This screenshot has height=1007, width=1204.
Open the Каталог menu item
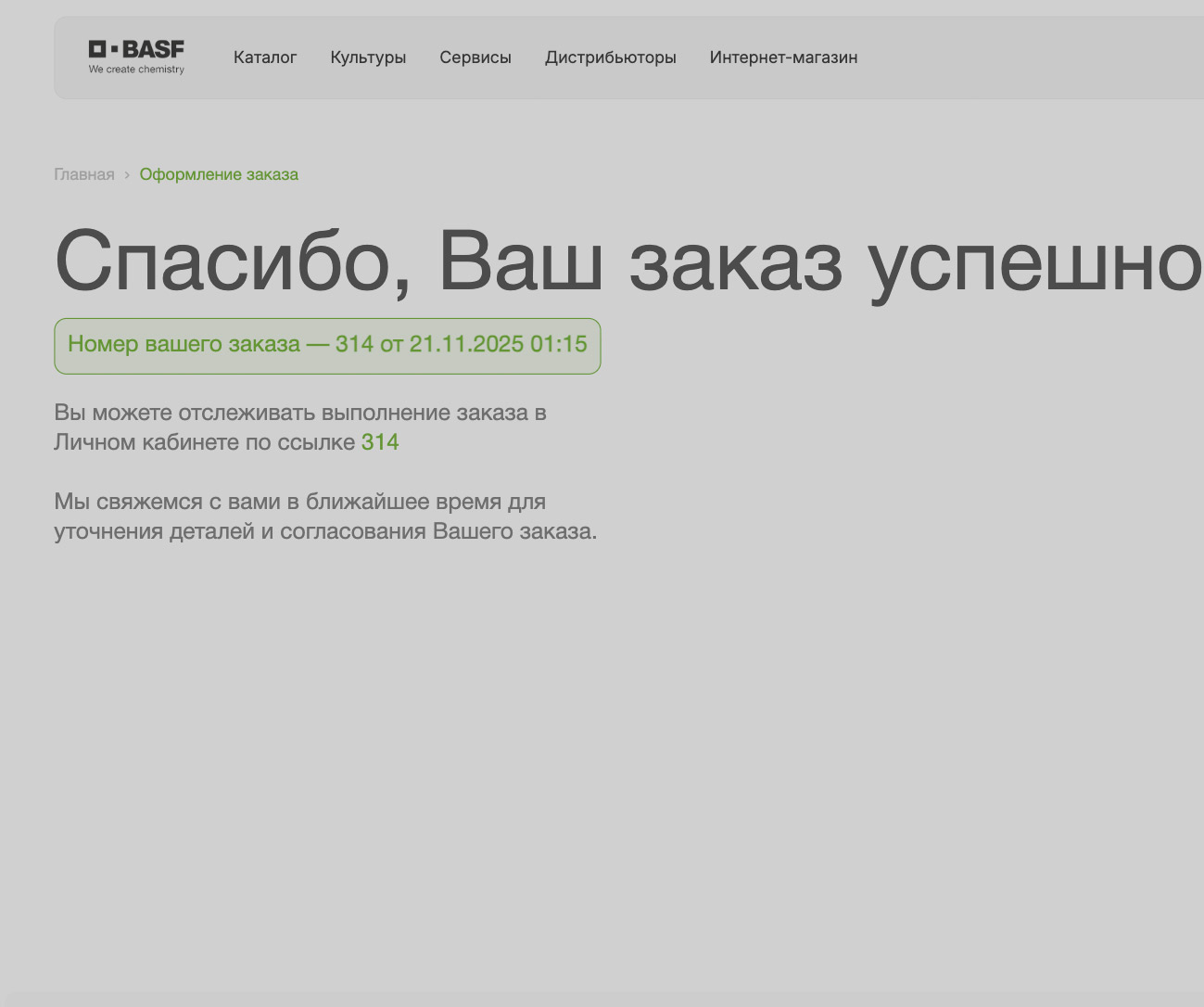265,57
